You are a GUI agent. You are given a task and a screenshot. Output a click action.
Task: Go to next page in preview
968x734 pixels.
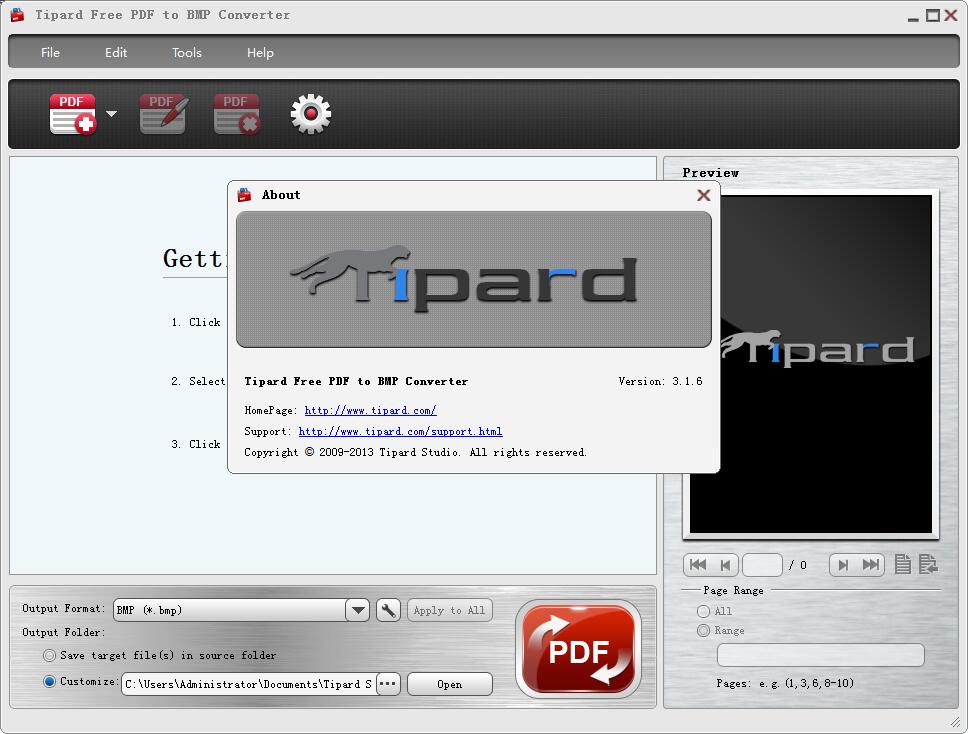[x=843, y=565]
